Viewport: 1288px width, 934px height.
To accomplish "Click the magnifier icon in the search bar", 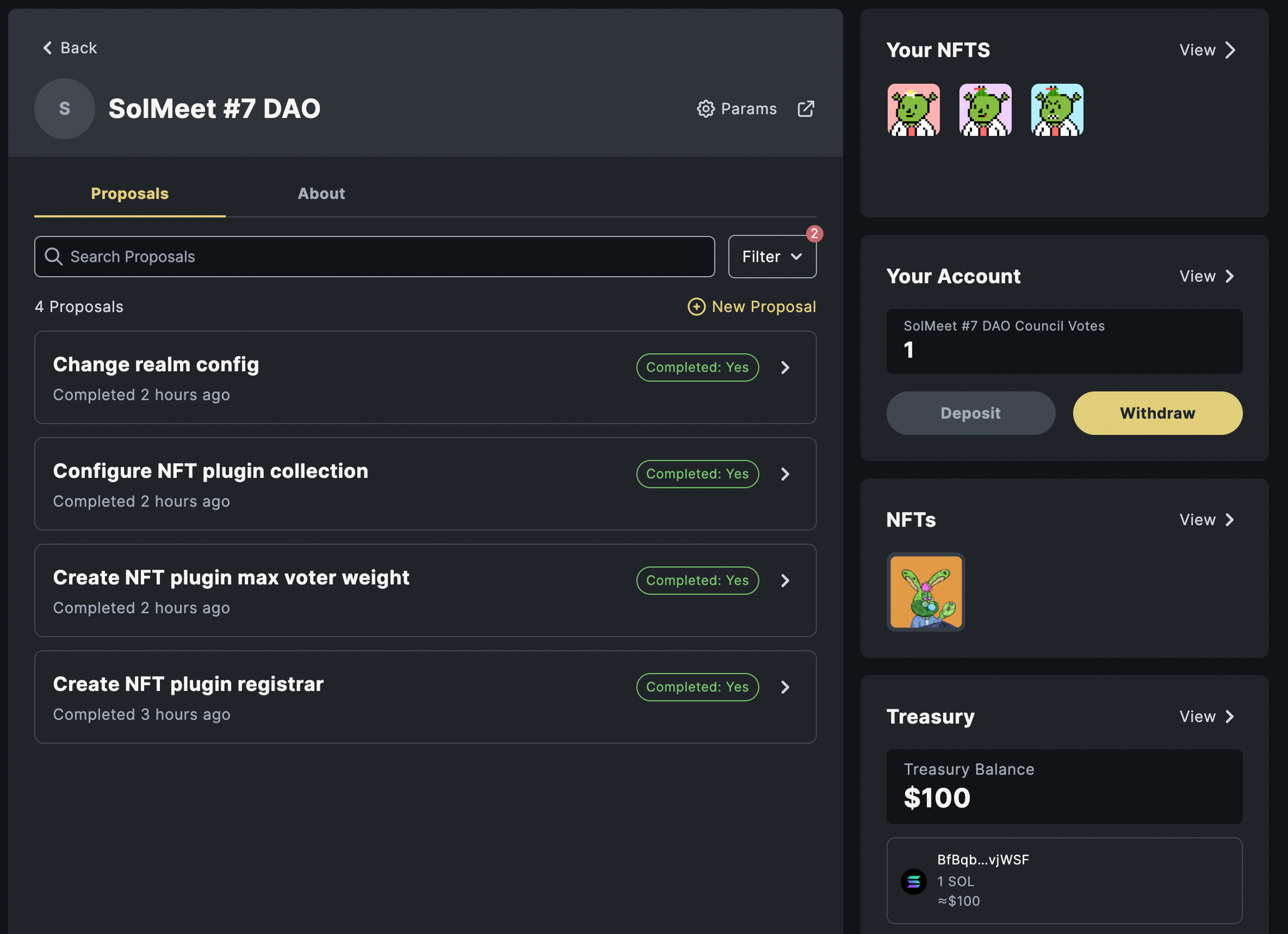I will [x=53, y=257].
